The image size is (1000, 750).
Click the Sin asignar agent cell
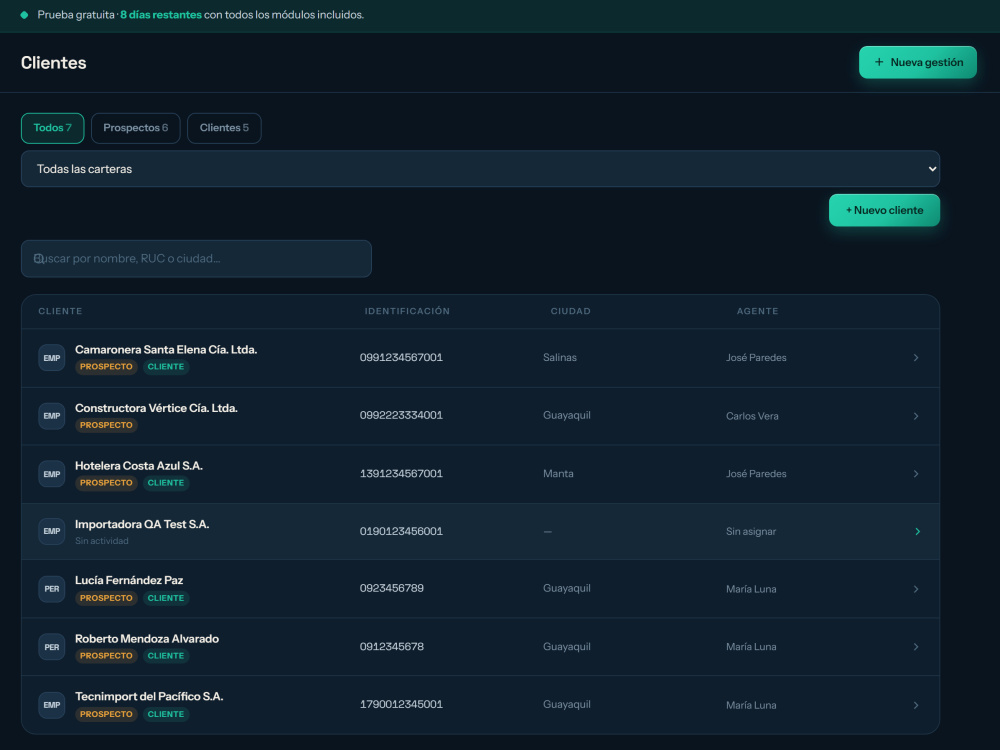751,532
